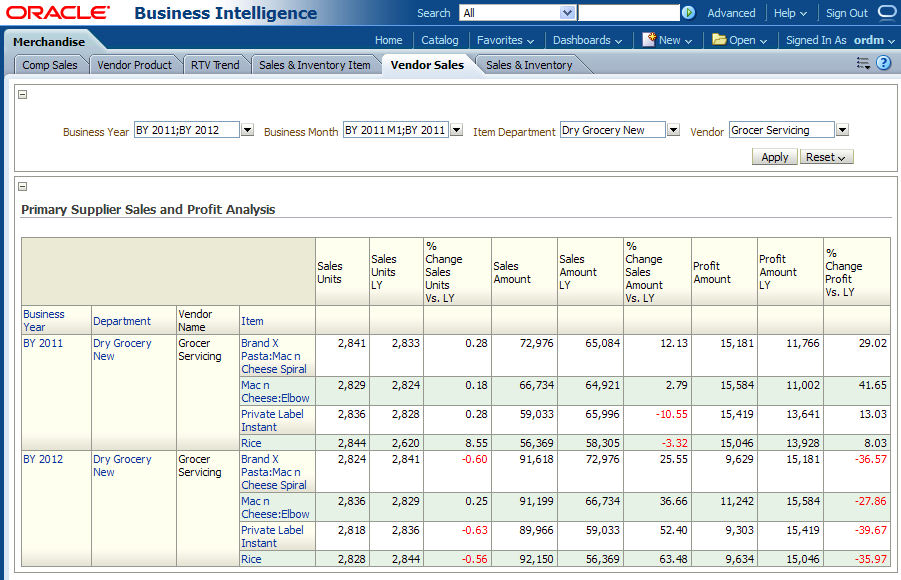Collapse the Primary Supplier Sales analysis section
Viewport: 901px width, 580px height.
[23, 186]
